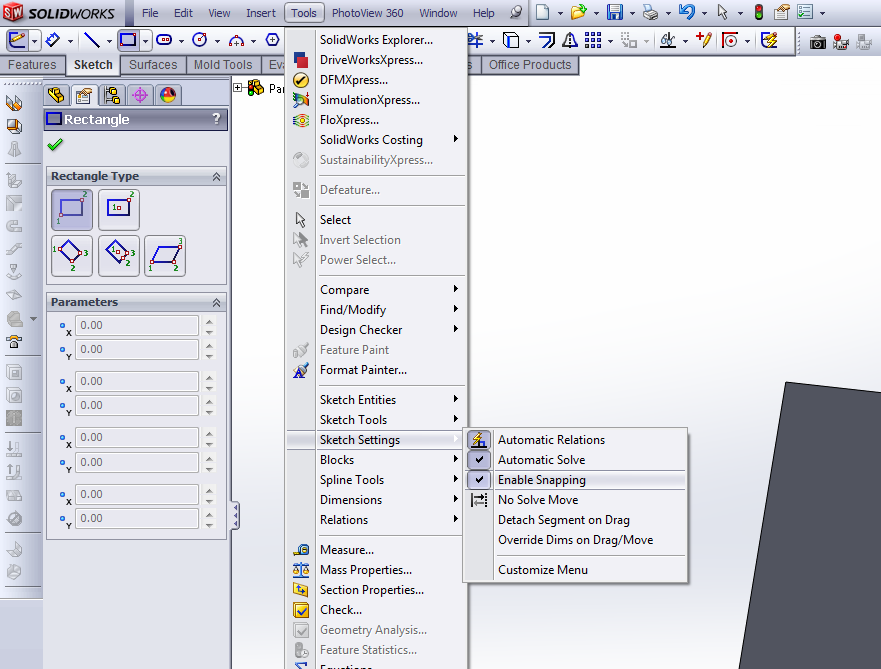Screen dimensions: 881x669
Task: Select the Center Rectangle type icon
Action: [119, 210]
